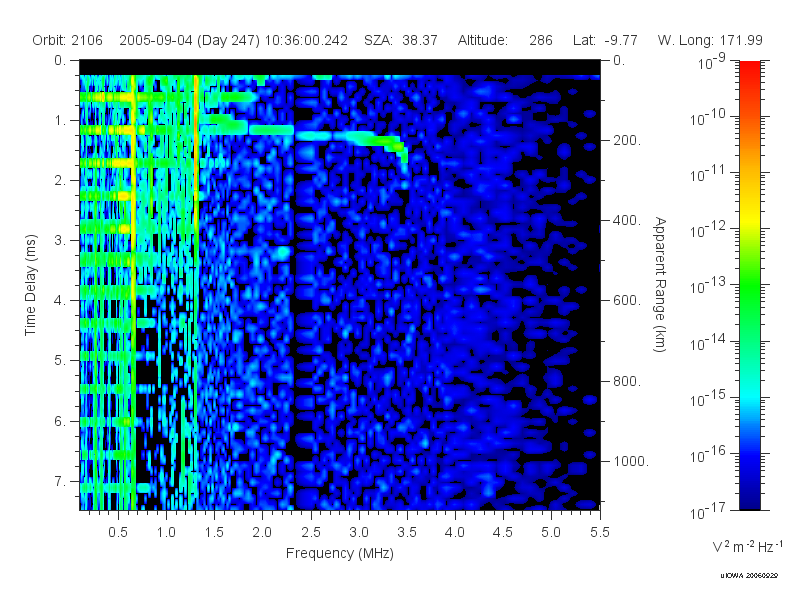The image size is (800, 600).
Task: Click the 4. time delay tick label
Action: coord(60,301)
